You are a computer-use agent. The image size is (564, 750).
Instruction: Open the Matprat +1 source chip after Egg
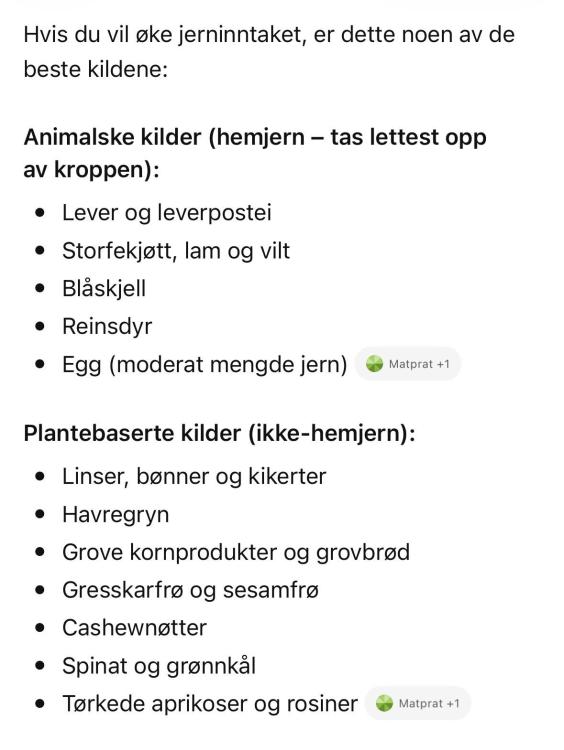coord(408,364)
